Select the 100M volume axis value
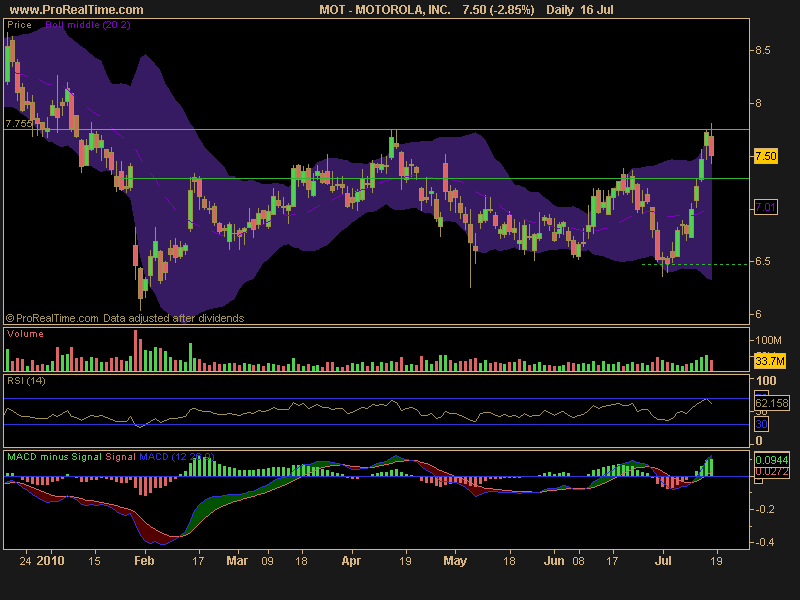The height and width of the screenshot is (600, 800). point(768,340)
